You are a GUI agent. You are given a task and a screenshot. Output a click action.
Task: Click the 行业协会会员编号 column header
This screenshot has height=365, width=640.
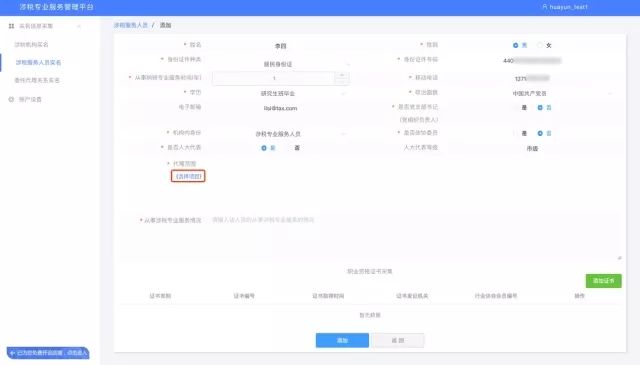[x=496, y=296]
